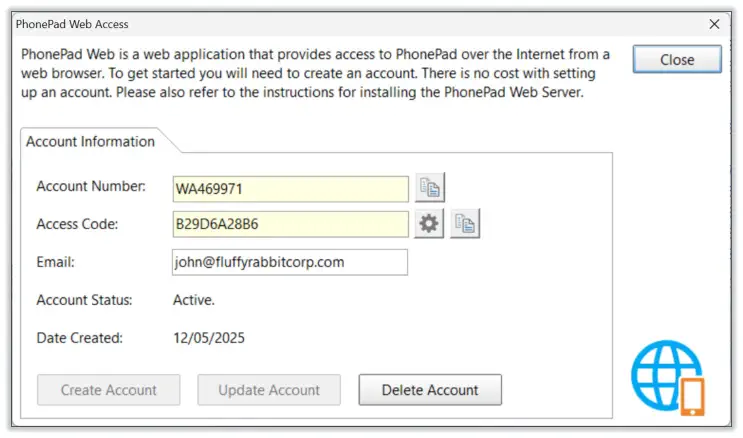Open Access Code gear settings

pos(429,223)
